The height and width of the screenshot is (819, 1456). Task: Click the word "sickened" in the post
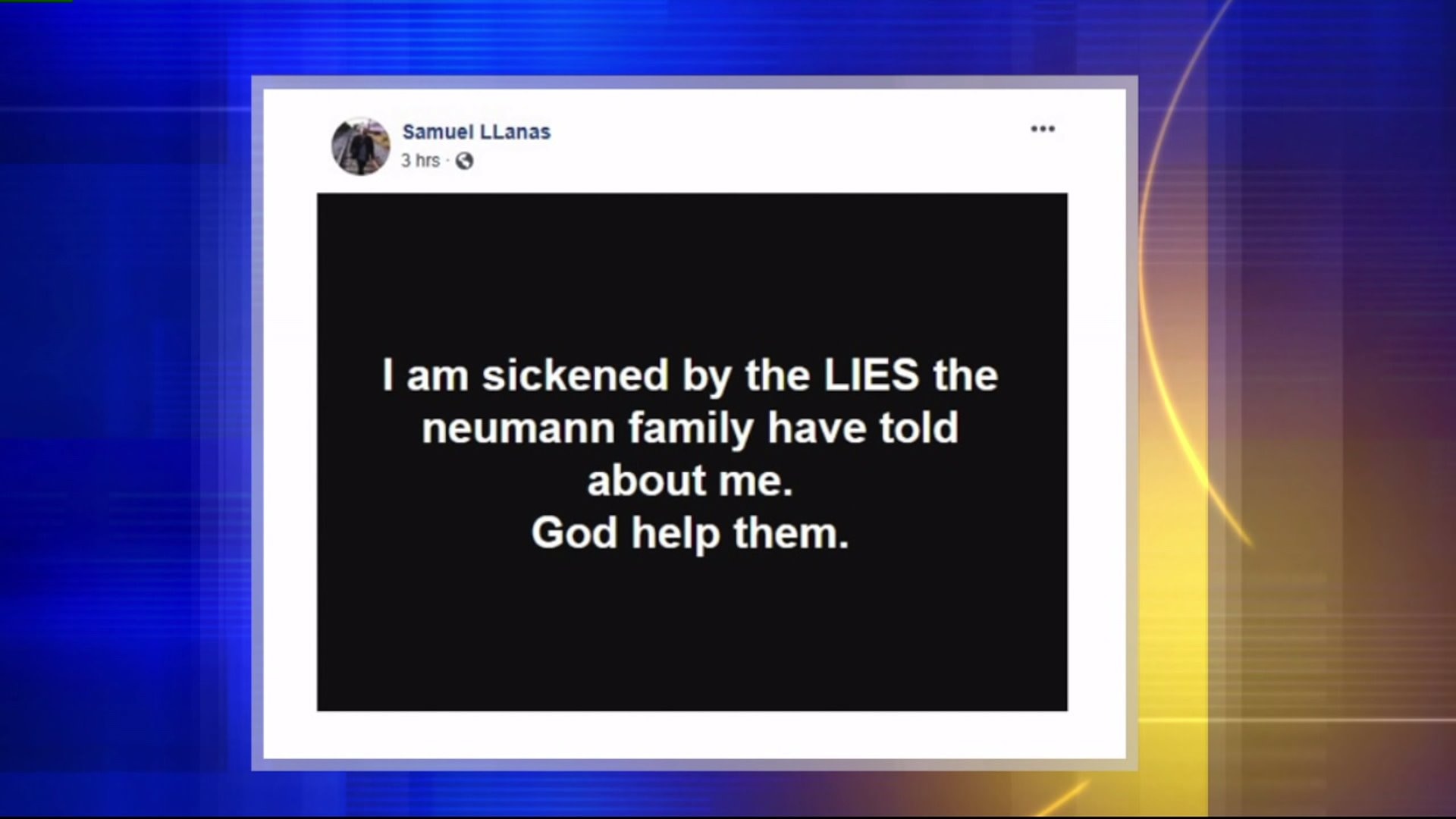tap(576, 375)
